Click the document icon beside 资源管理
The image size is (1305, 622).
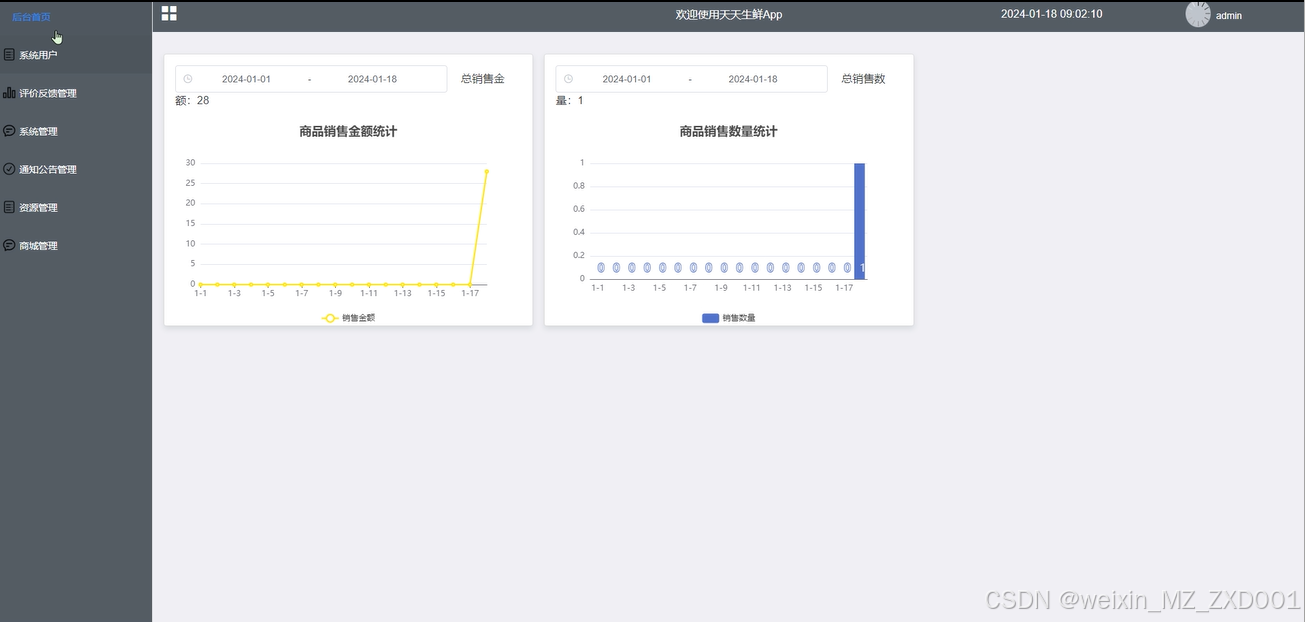(x=9, y=207)
